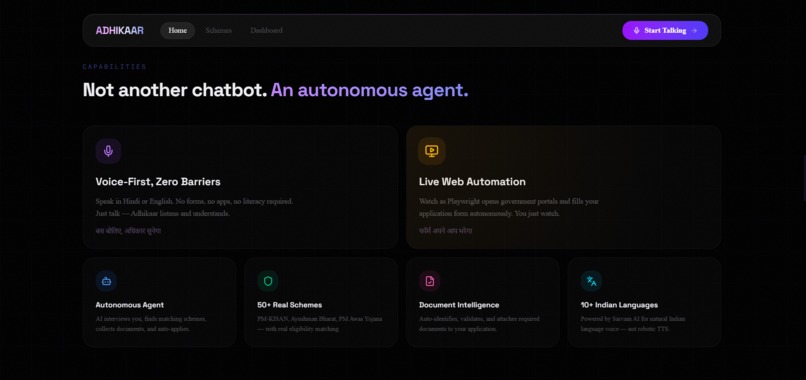Image resolution: width=806 pixels, height=380 pixels.
Task: Click the teal translate languages icon
Action: [x=591, y=281]
